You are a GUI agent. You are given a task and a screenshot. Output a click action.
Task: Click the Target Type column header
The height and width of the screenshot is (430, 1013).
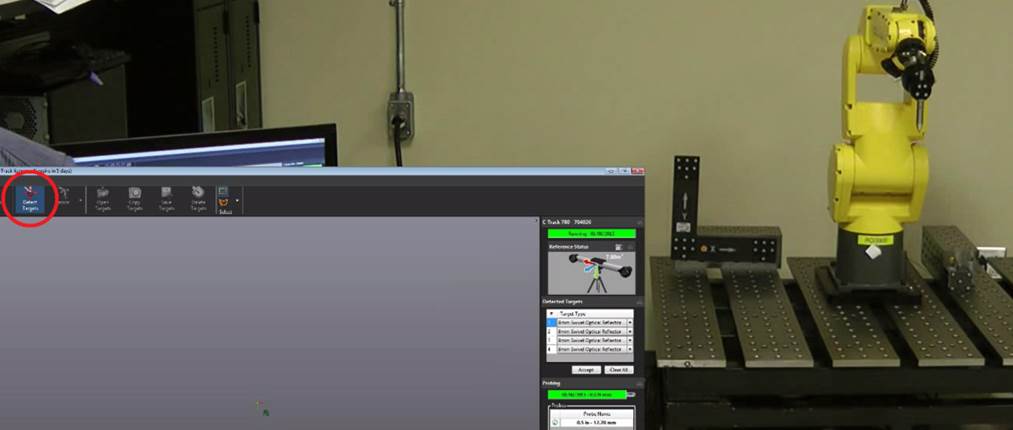pyautogui.click(x=594, y=313)
